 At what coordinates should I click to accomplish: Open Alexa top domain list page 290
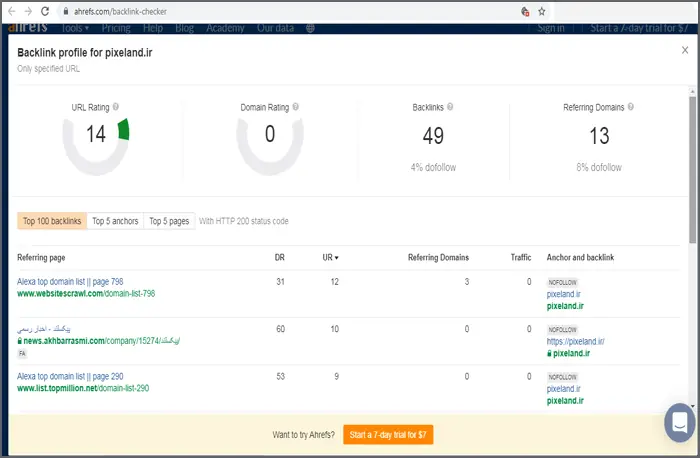(70, 376)
